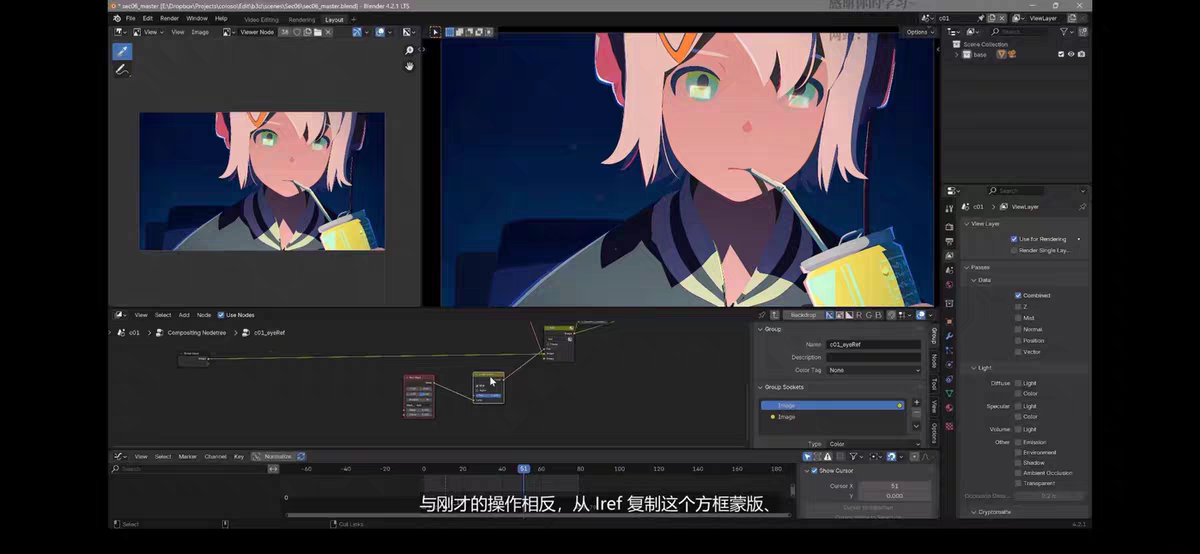The height and width of the screenshot is (554, 1200).
Task: Open the Marker menu in graph editor
Action: [187, 456]
